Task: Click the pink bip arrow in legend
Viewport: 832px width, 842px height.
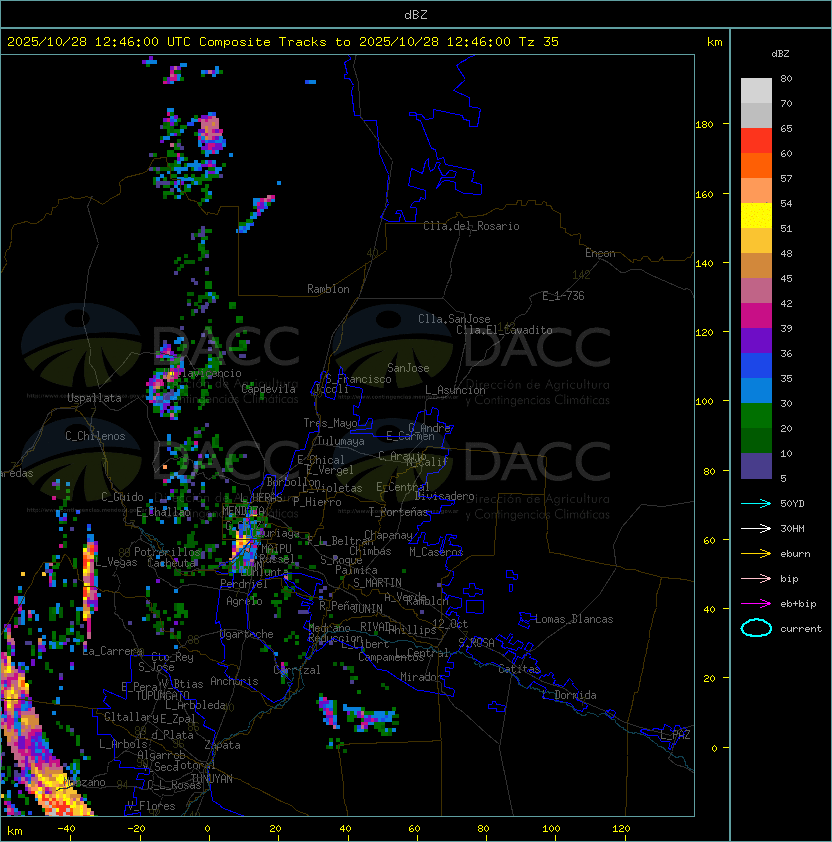Action: click(x=756, y=578)
